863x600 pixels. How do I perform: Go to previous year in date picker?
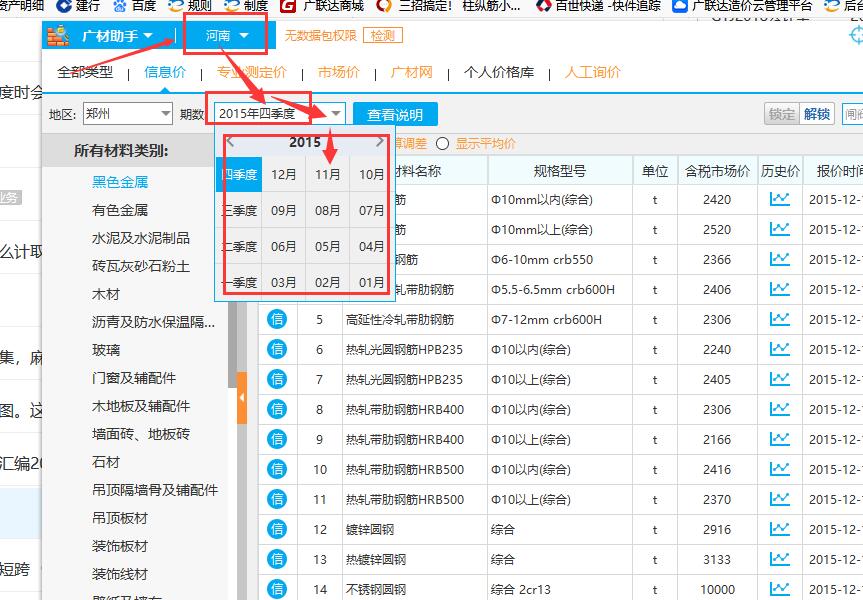[x=230, y=143]
